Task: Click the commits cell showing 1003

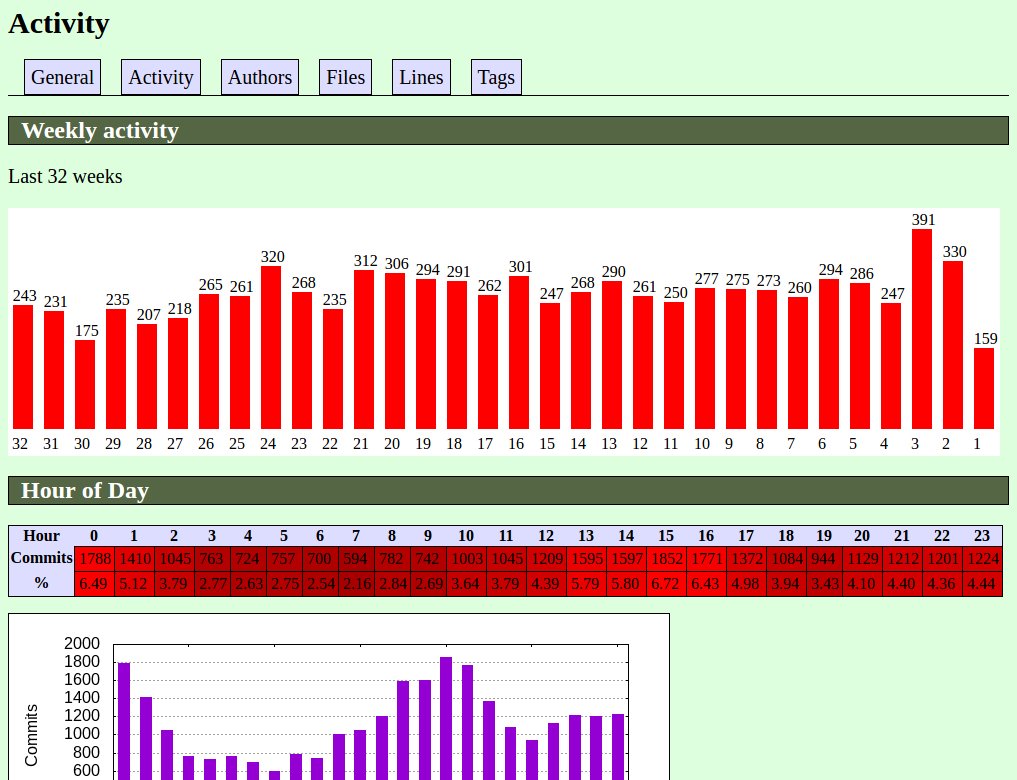Action: click(x=466, y=558)
